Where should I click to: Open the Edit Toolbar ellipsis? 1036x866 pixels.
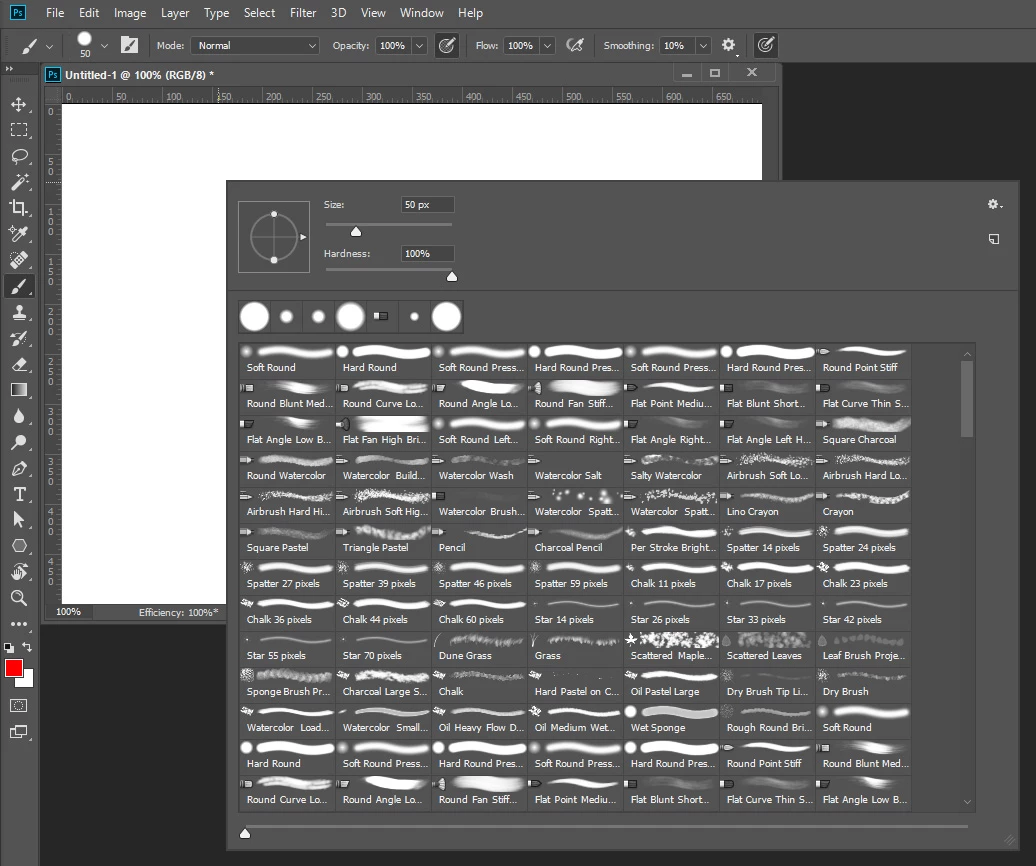19,624
